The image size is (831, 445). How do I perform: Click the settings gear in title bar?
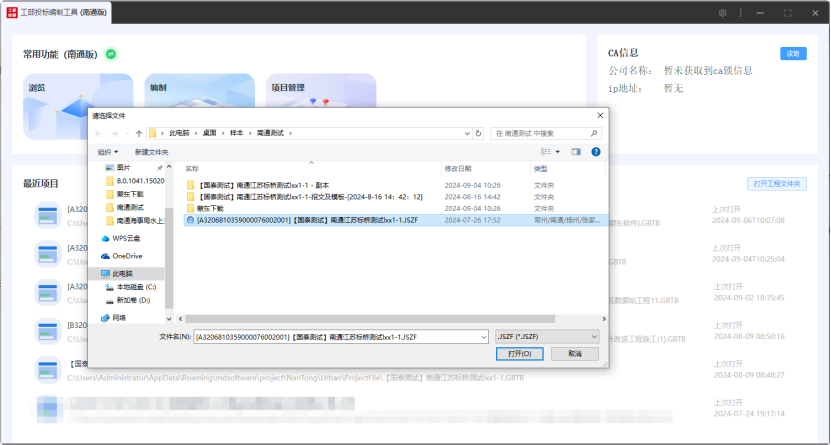722,13
